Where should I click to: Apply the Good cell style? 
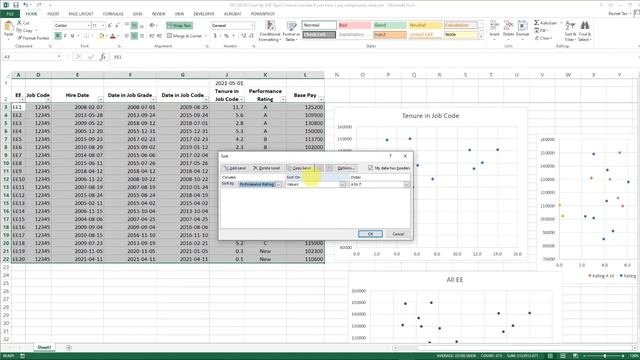tap(389, 25)
